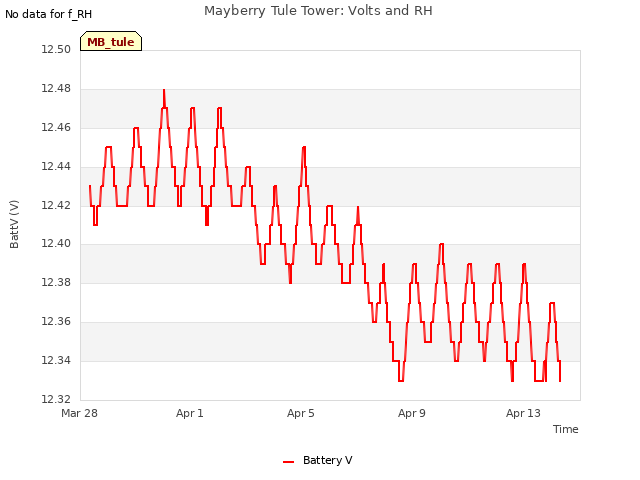The image size is (640, 480).
Task: Select the Battery V legend entry
Action: (x=318, y=460)
